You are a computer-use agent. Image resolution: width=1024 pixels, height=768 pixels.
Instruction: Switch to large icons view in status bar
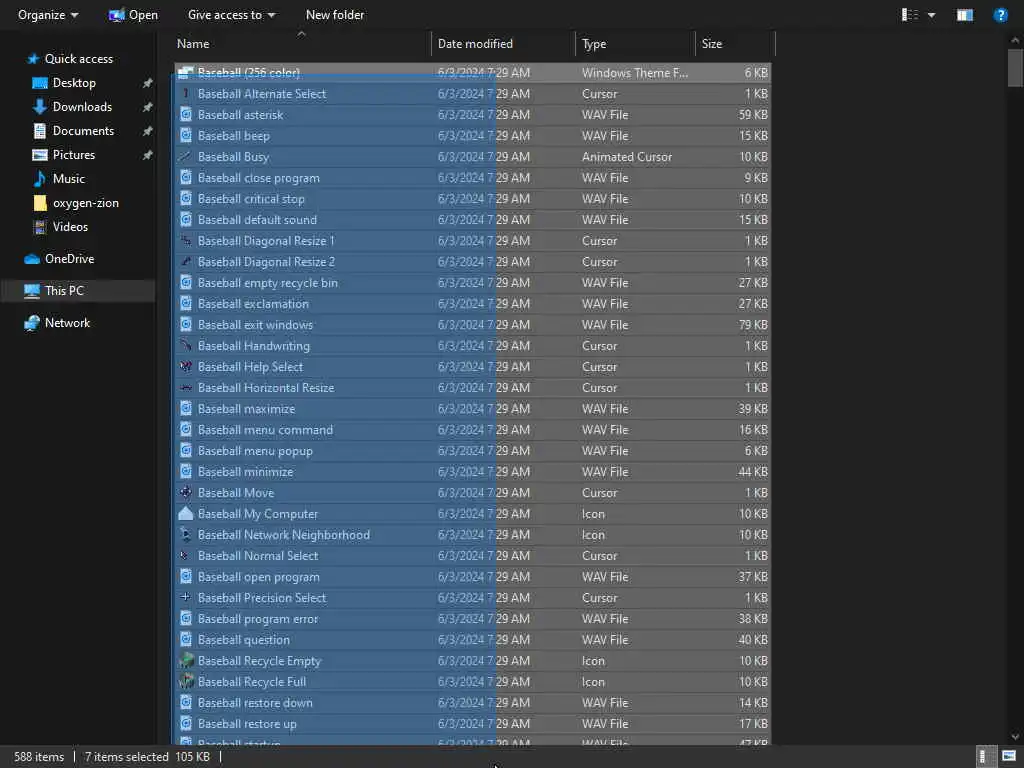click(1009, 756)
